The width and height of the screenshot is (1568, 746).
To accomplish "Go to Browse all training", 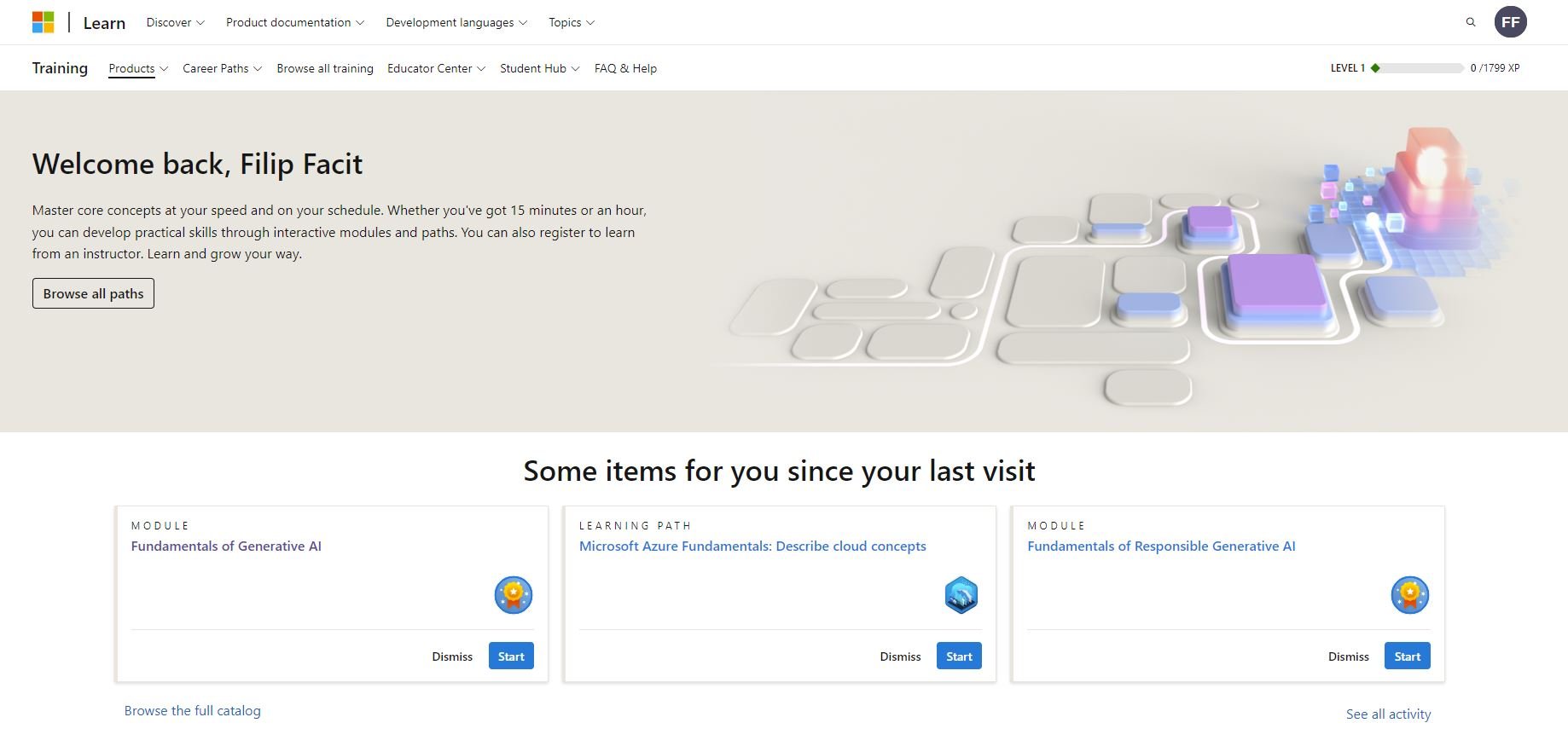I will point(325,68).
